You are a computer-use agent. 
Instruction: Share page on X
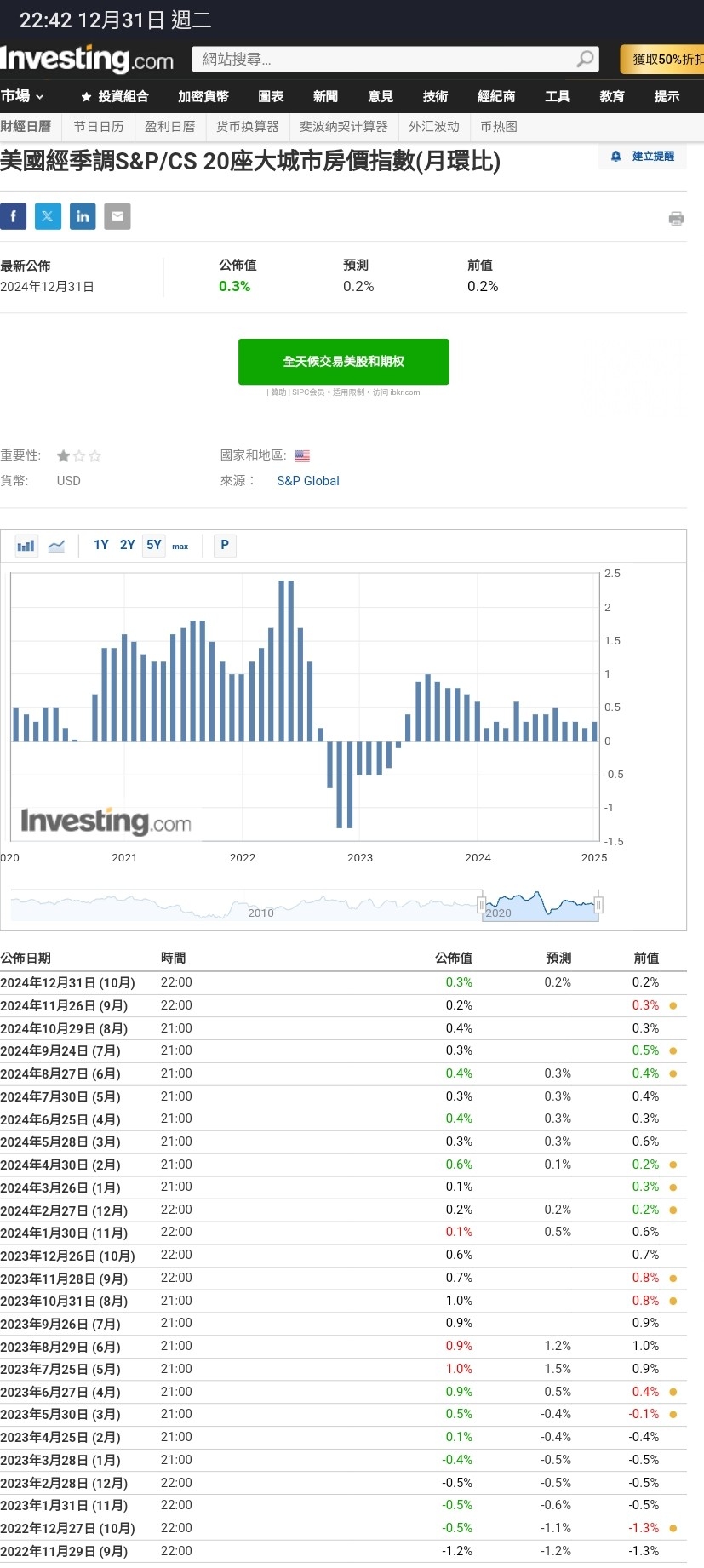pyautogui.click(x=48, y=216)
